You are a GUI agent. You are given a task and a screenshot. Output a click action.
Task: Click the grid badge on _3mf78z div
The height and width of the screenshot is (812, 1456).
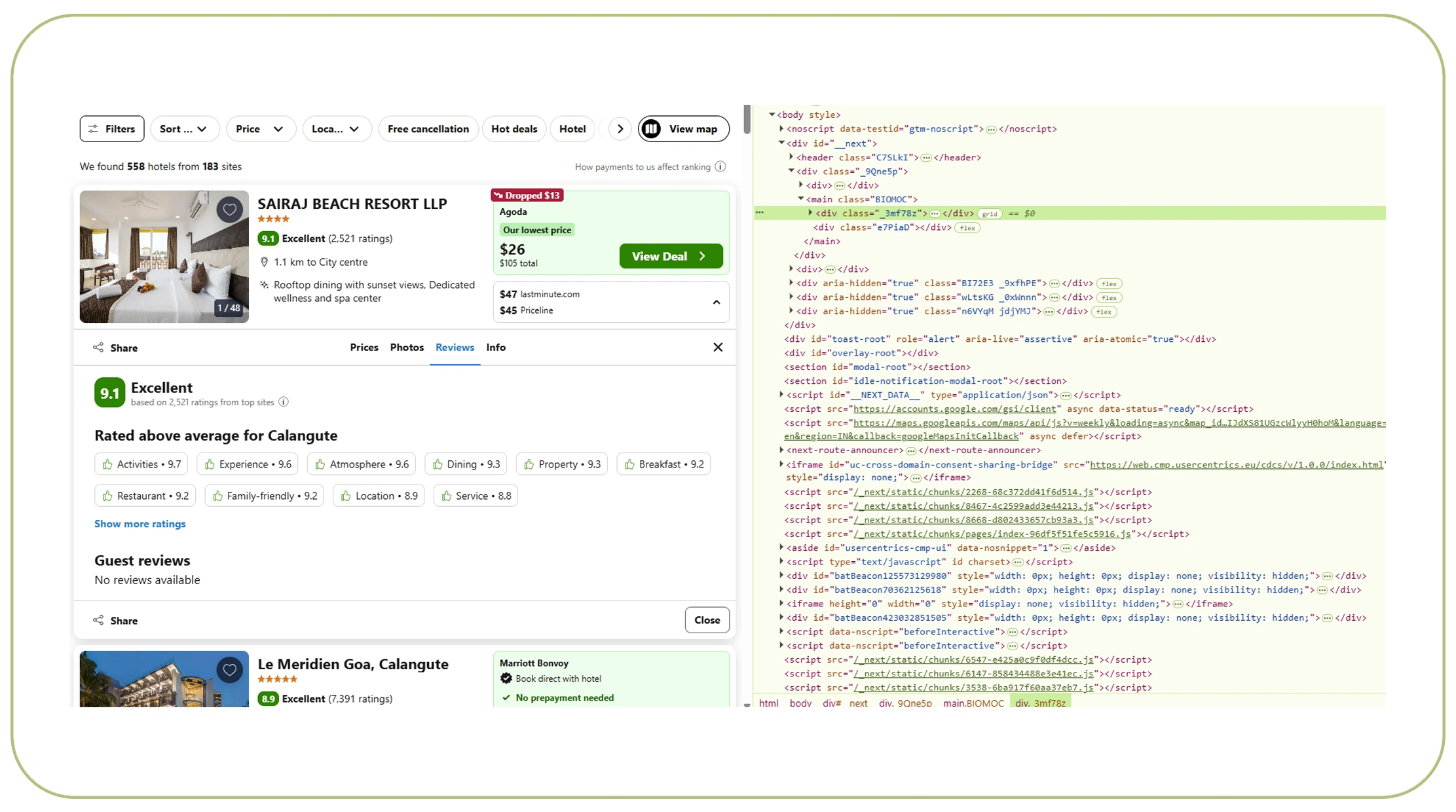point(989,214)
